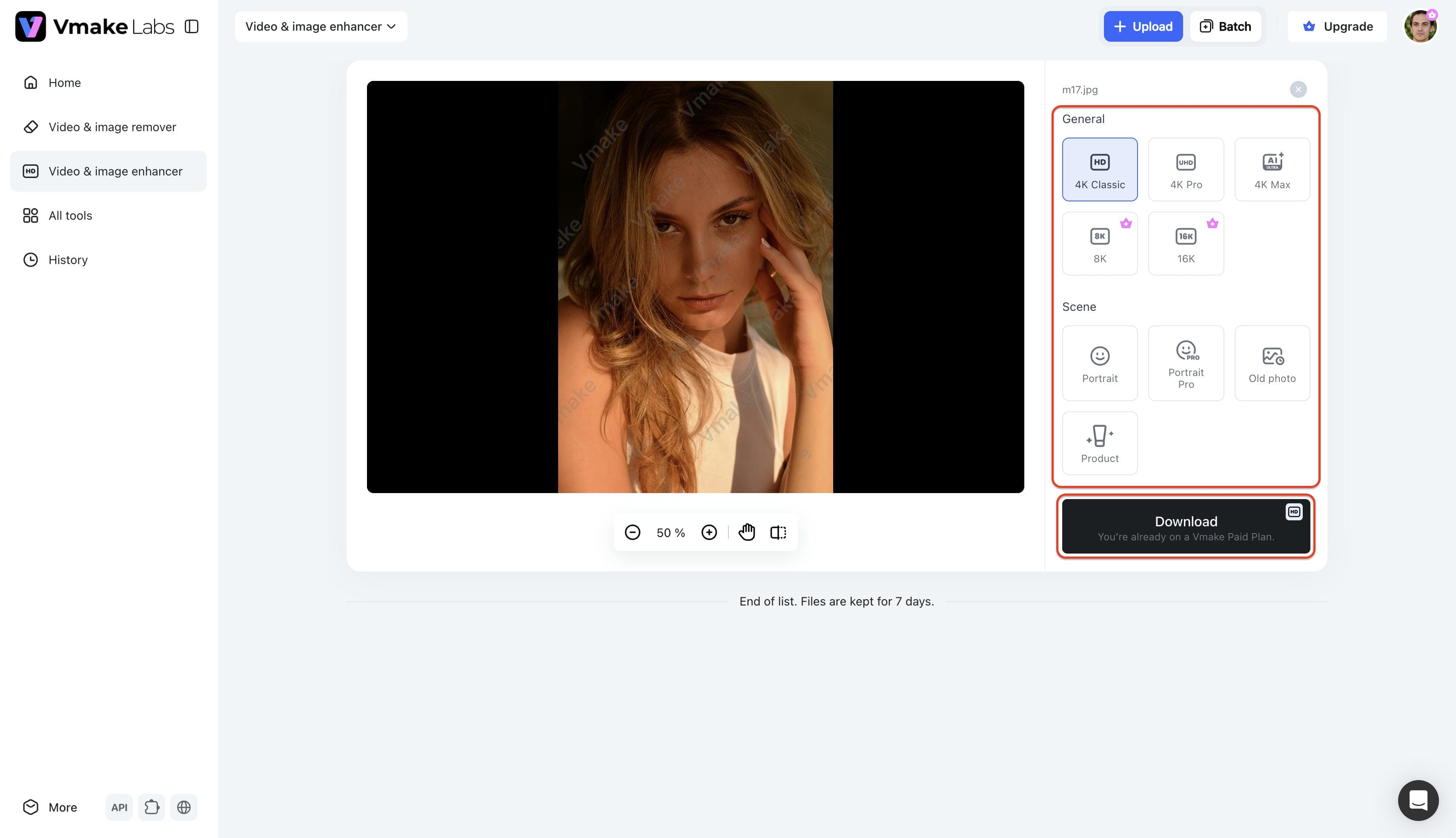This screenshot has width=1456, height=838.
Task: Select the 4K Pro mode
Action: click(1186, 169)
